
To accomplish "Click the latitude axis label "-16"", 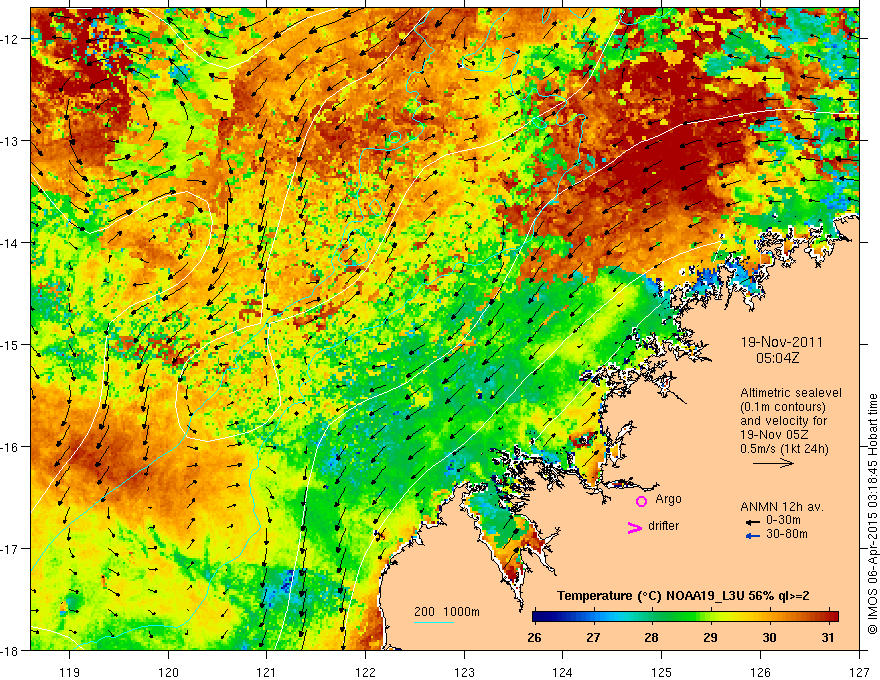I will (10, 447).
